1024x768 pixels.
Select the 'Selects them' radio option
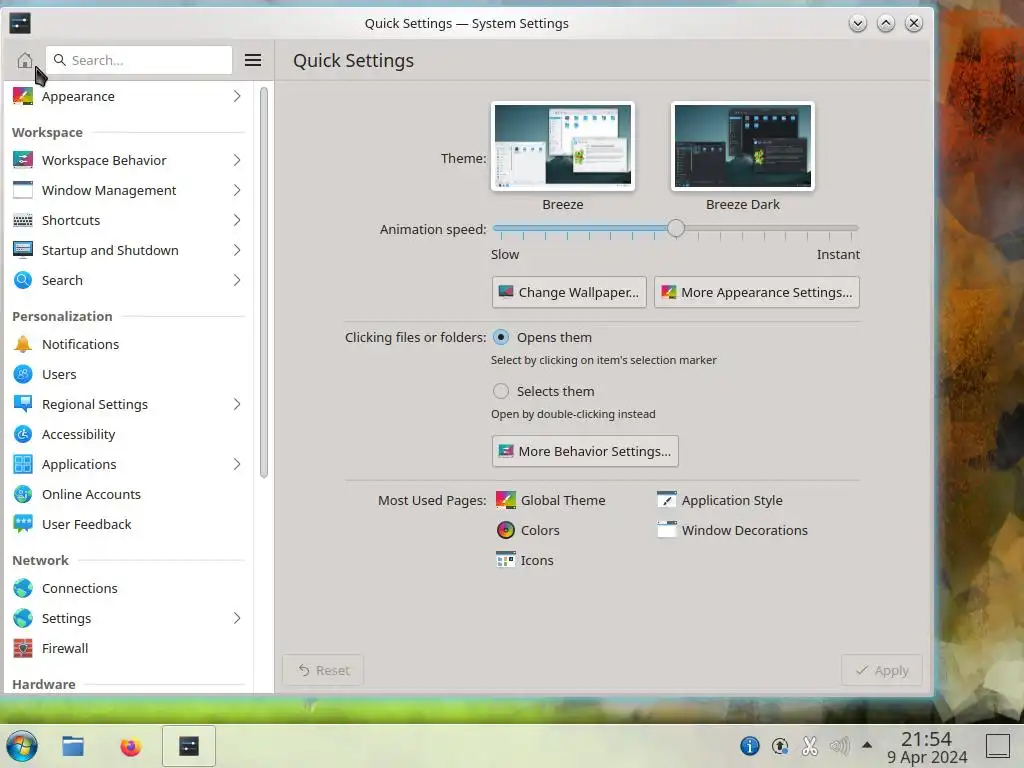501,391
